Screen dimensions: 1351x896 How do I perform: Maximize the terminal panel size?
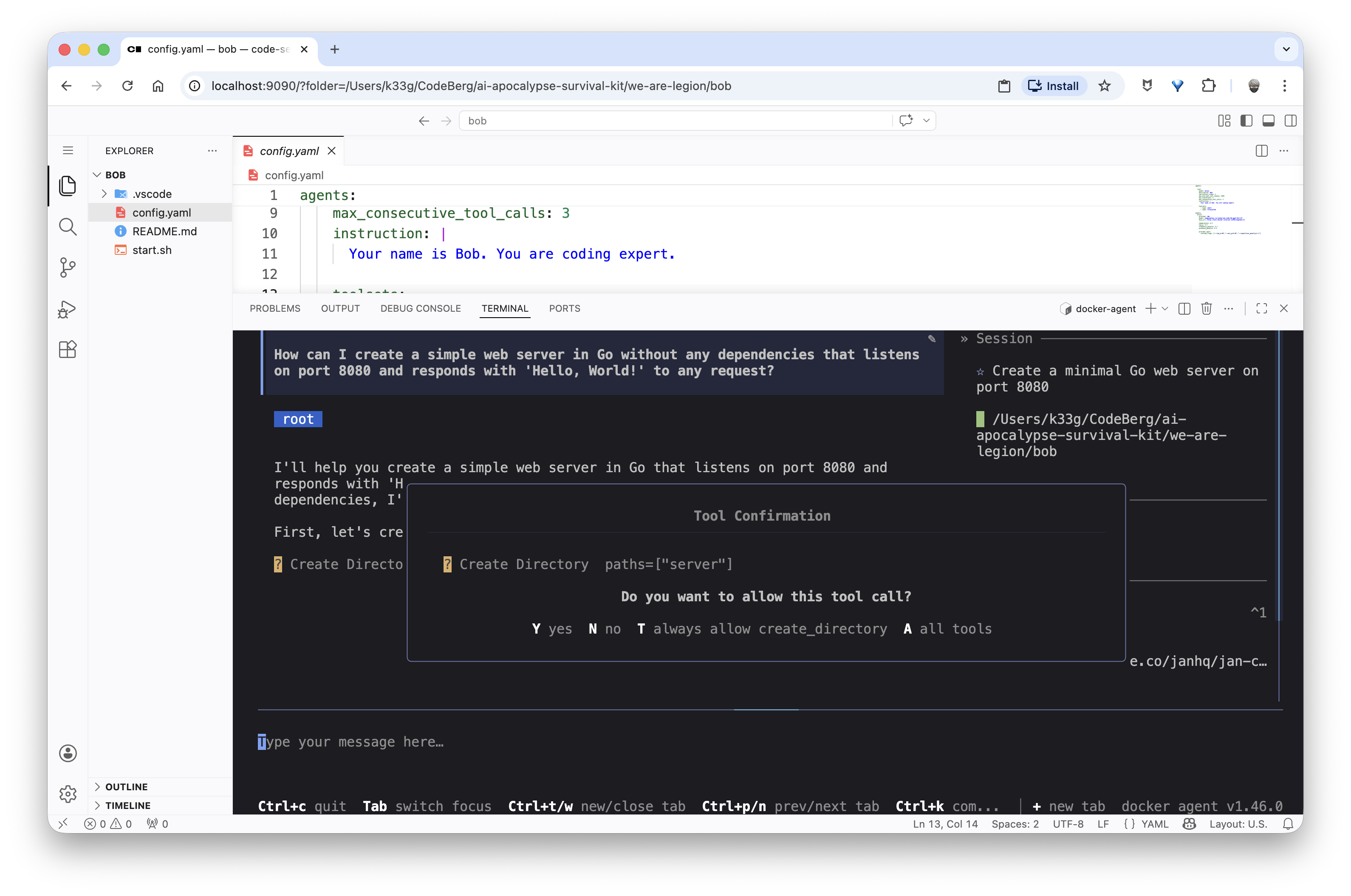(1261, 309)
